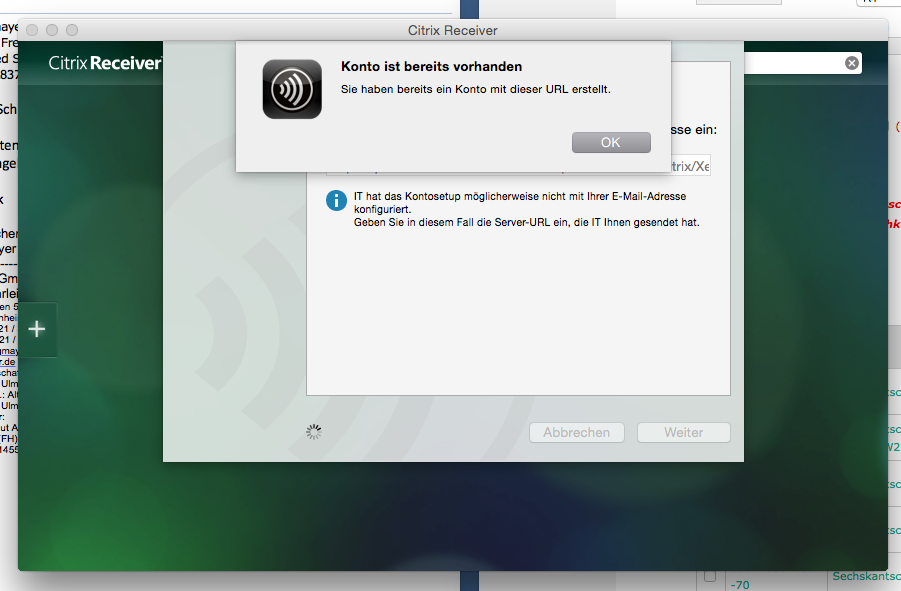Click the Citrix Receiver logo
This screenshot has height=591, width=901.
pos(105,63)
